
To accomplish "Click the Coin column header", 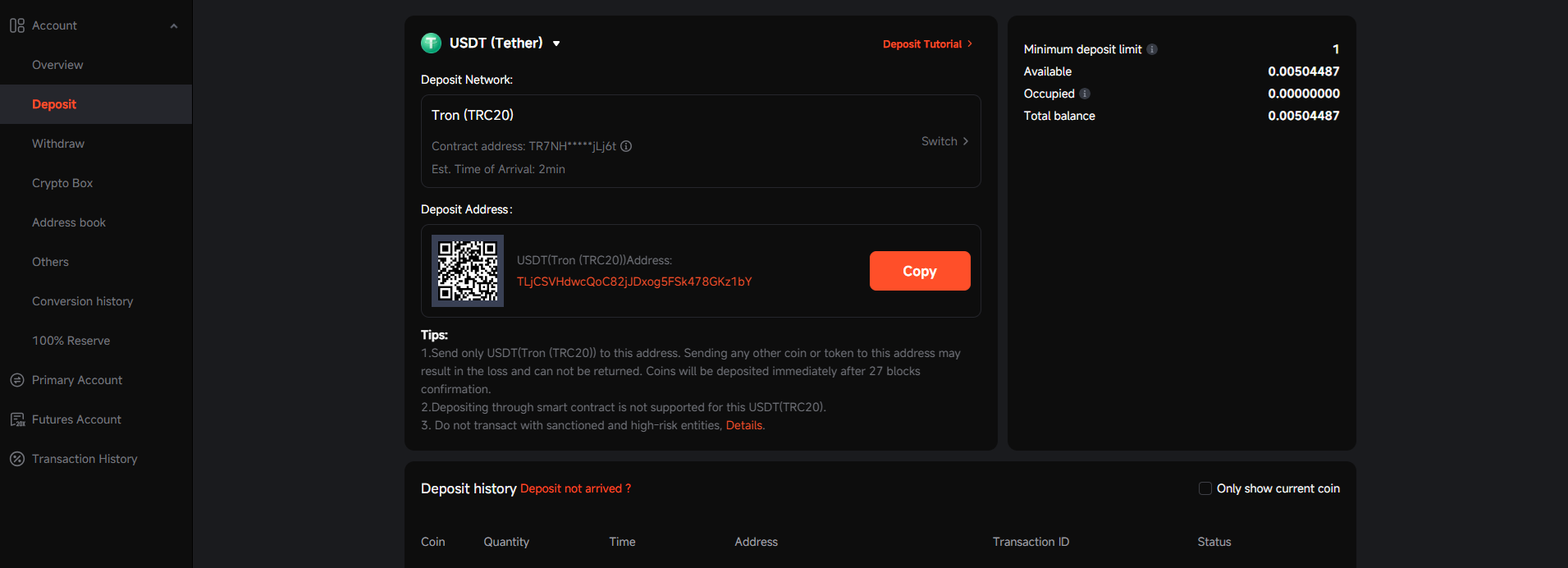I will point(433,542).
